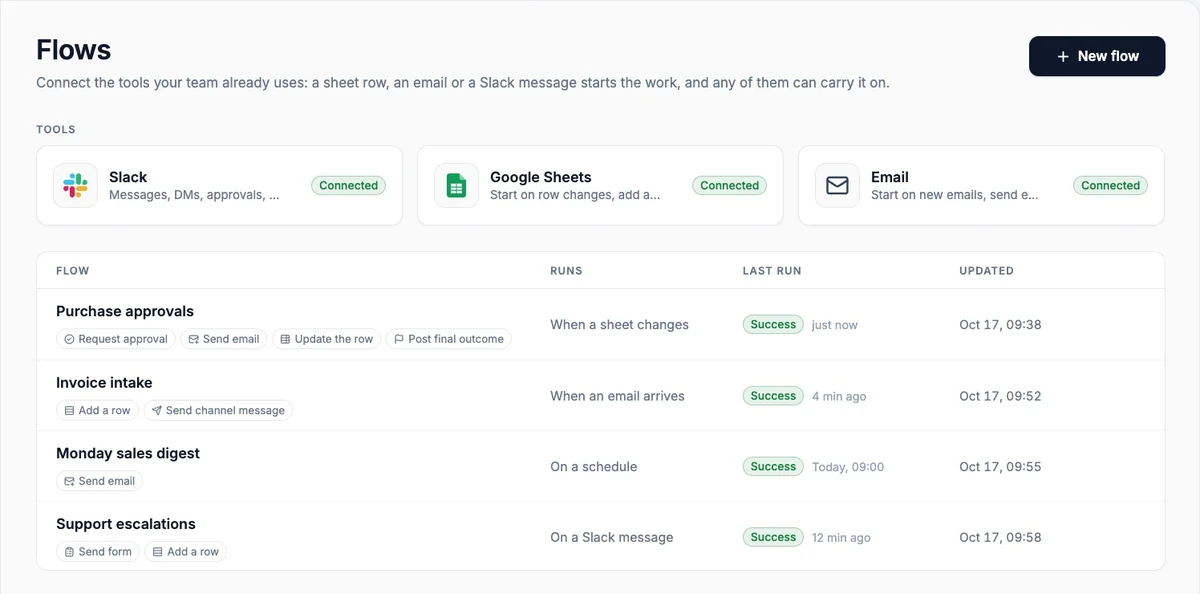This screenshot has height=594, width=1200.
Task: Click the FLOW column header
Action: click(x=72, y=271)
